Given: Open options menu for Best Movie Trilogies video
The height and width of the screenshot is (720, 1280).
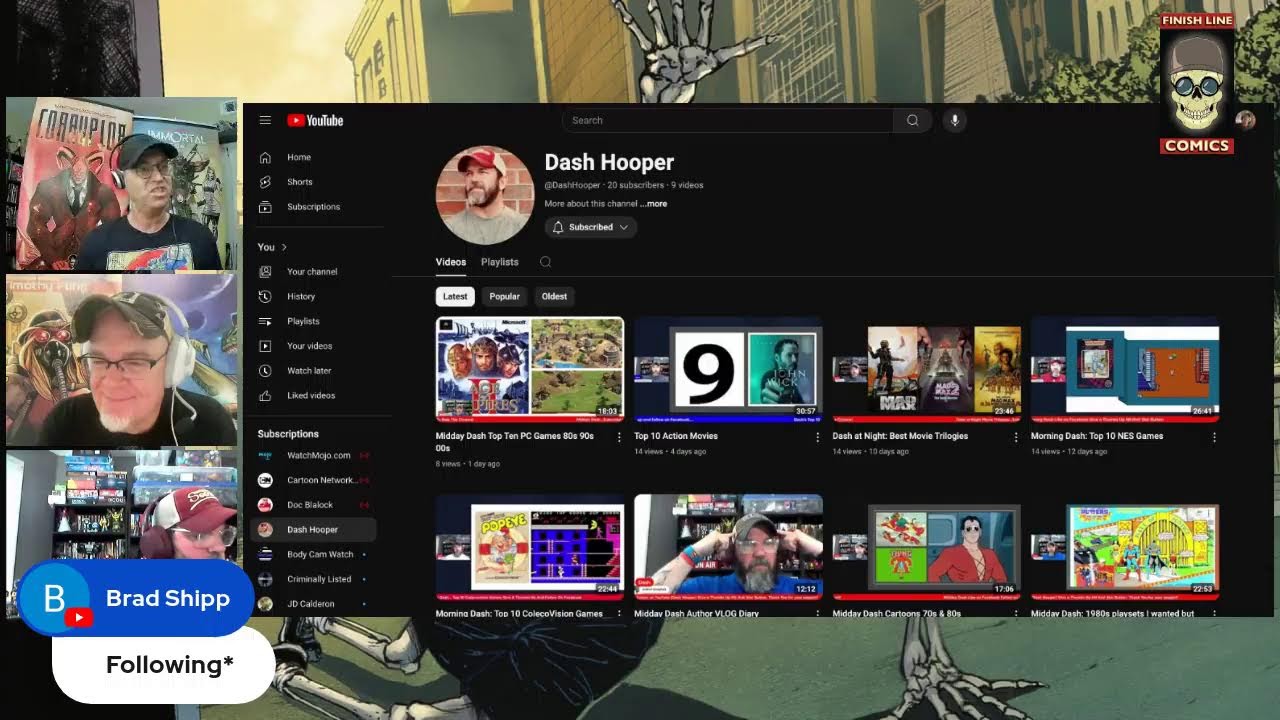Looking at the screenshot, I should pyautogui.click(x=1016, y=437).
